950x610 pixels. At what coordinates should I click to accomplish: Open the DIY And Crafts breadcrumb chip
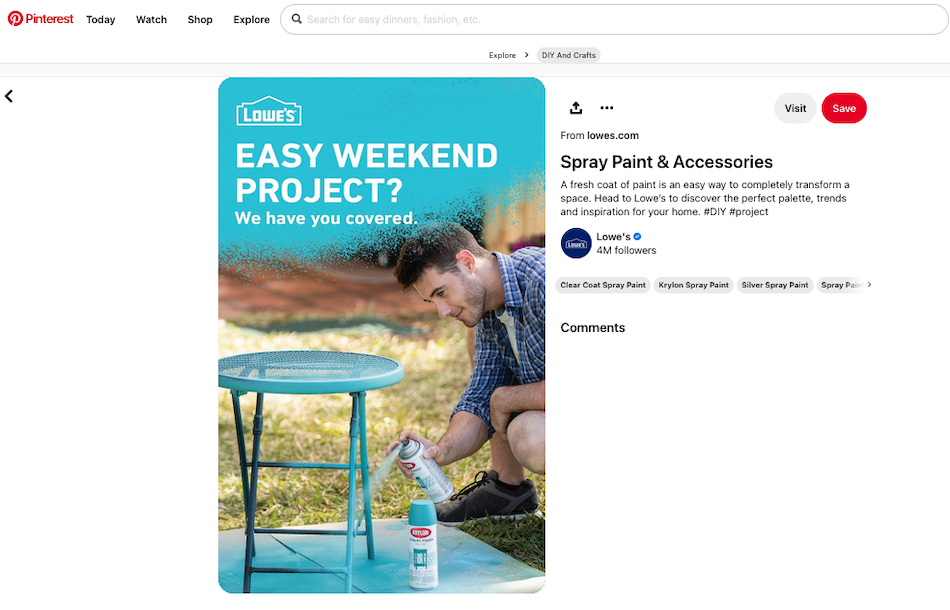(x=568, y=55)
